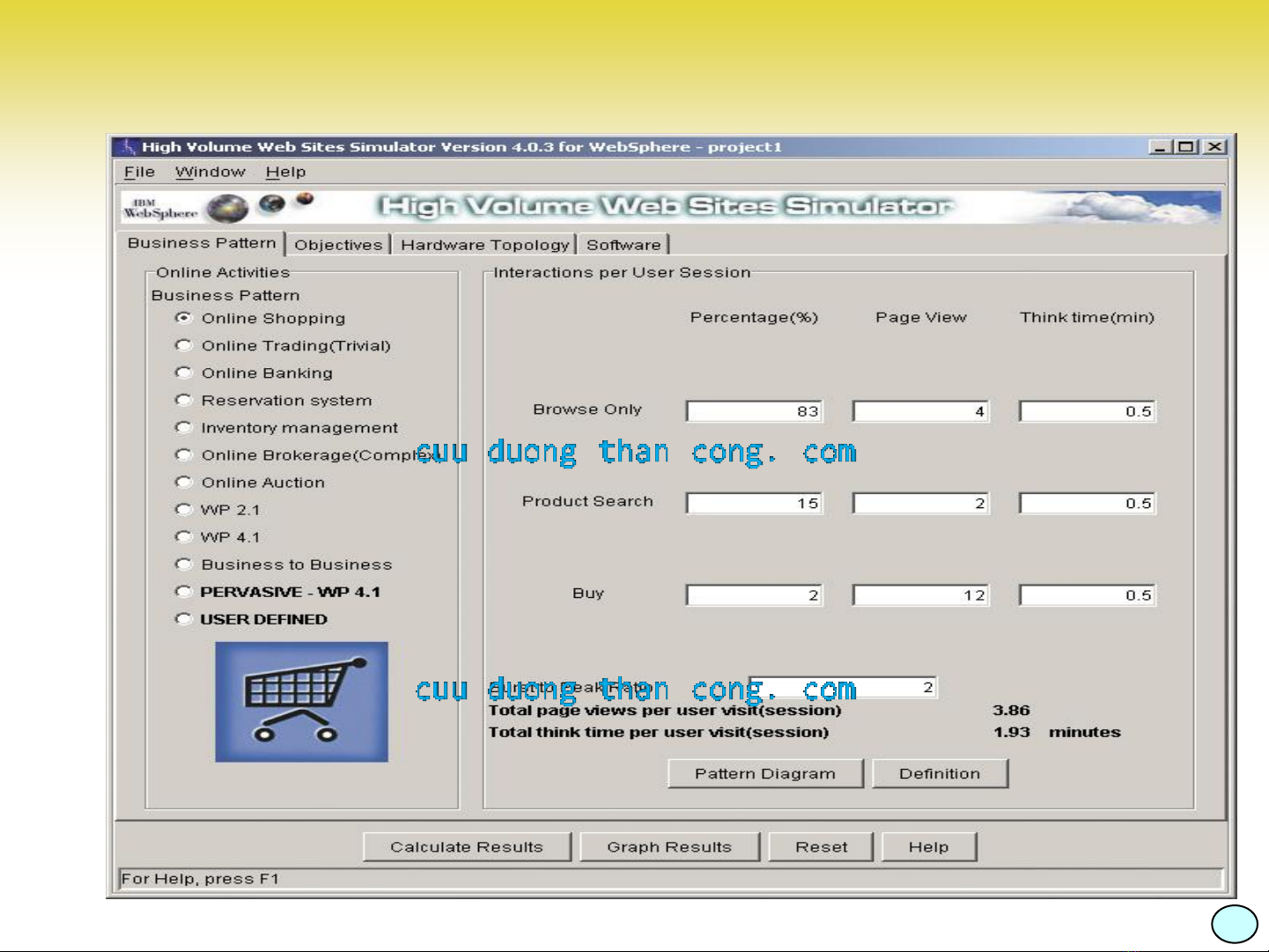Screen dimensions: 1269x952
Task: Select the Online Banking option
Action: pyautogui.click(x=183, y=373)
